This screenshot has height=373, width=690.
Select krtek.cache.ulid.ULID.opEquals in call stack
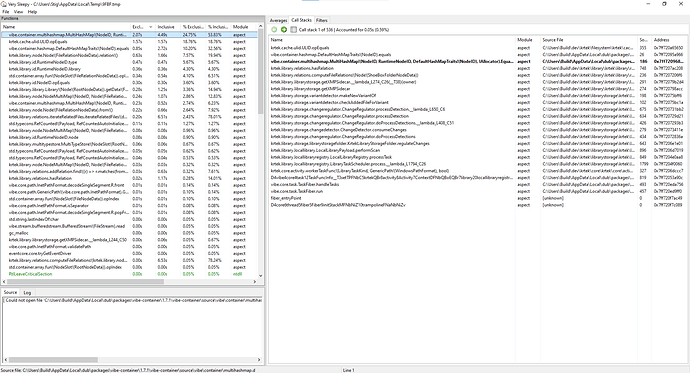pos(478,48)
